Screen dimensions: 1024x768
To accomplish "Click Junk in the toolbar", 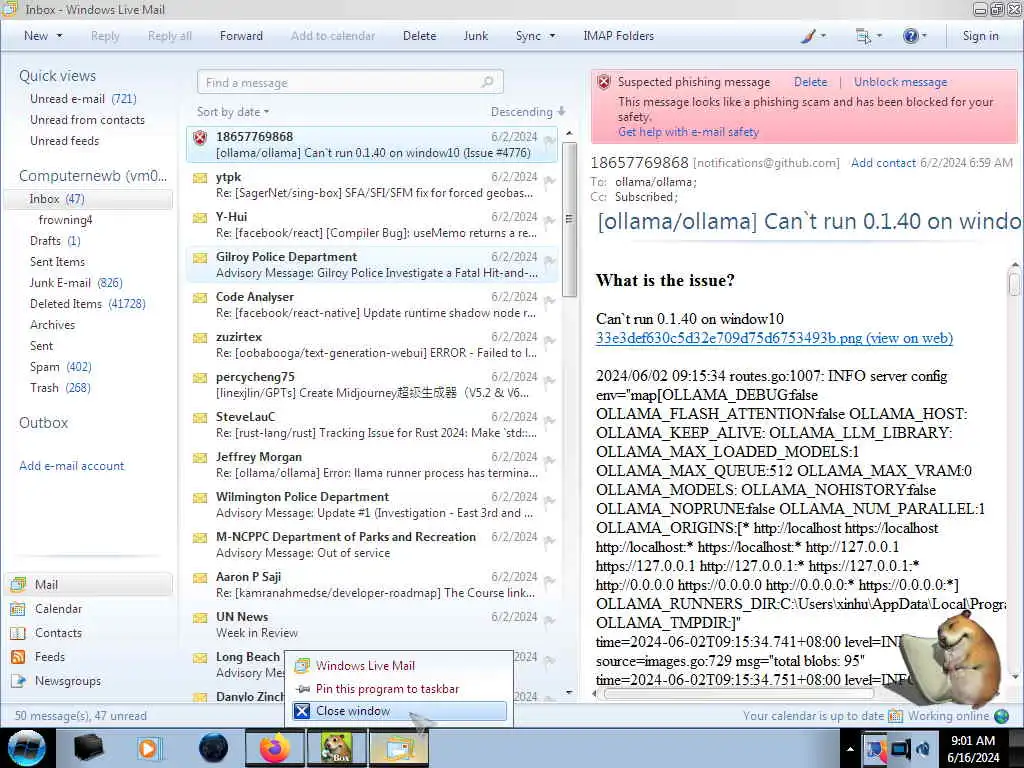I will click(x=475, y=36).
